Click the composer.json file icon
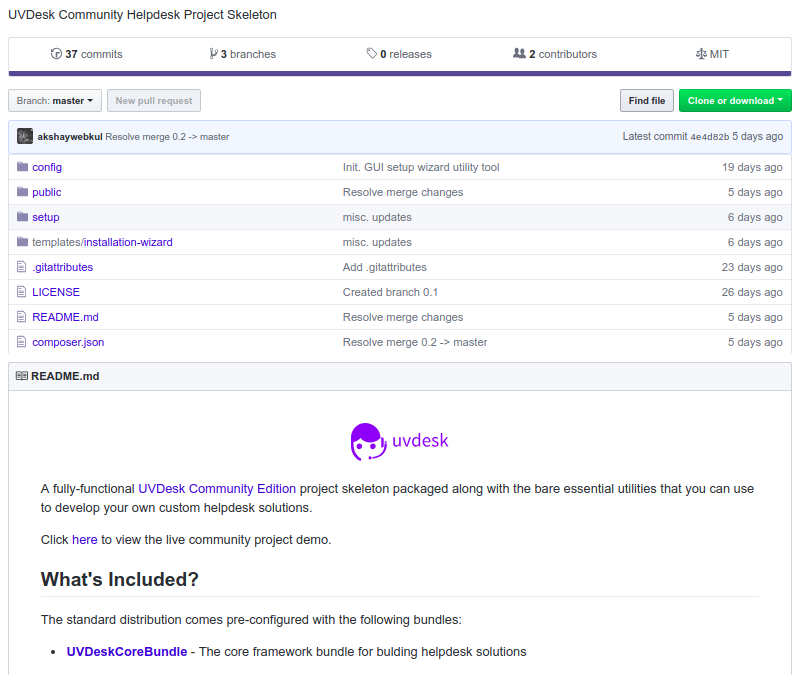 [21, 341]
